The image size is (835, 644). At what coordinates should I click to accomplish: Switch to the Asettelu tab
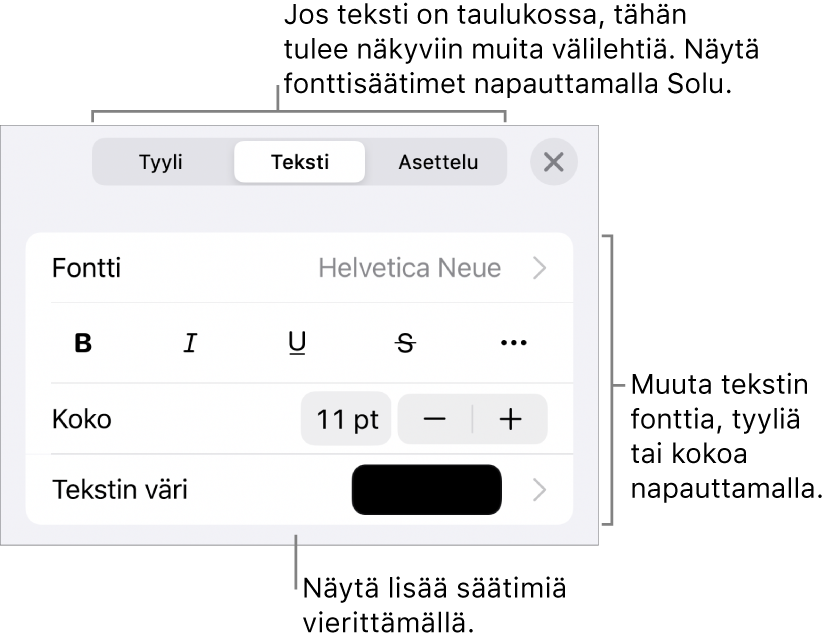click(x=437, y=162)
